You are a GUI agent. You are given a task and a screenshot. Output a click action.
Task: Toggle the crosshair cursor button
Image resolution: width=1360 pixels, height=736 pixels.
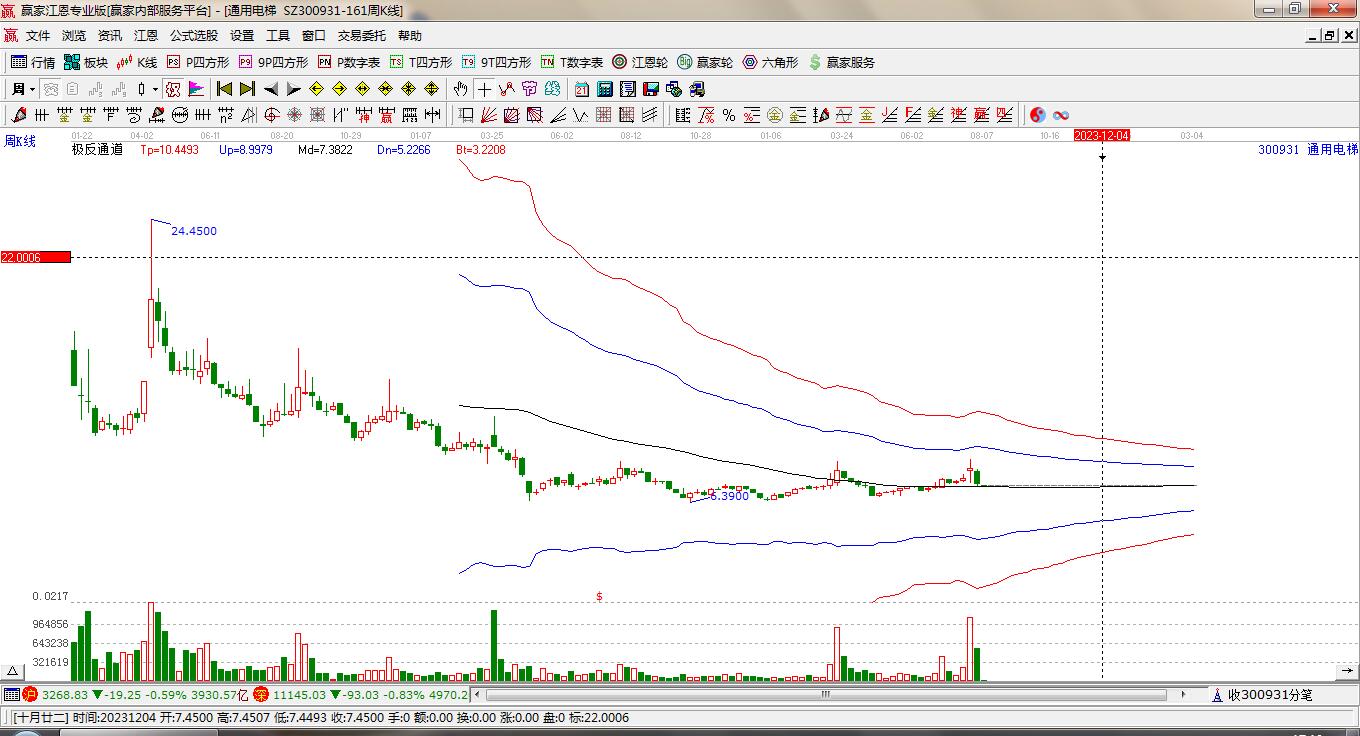coord(484,89)
